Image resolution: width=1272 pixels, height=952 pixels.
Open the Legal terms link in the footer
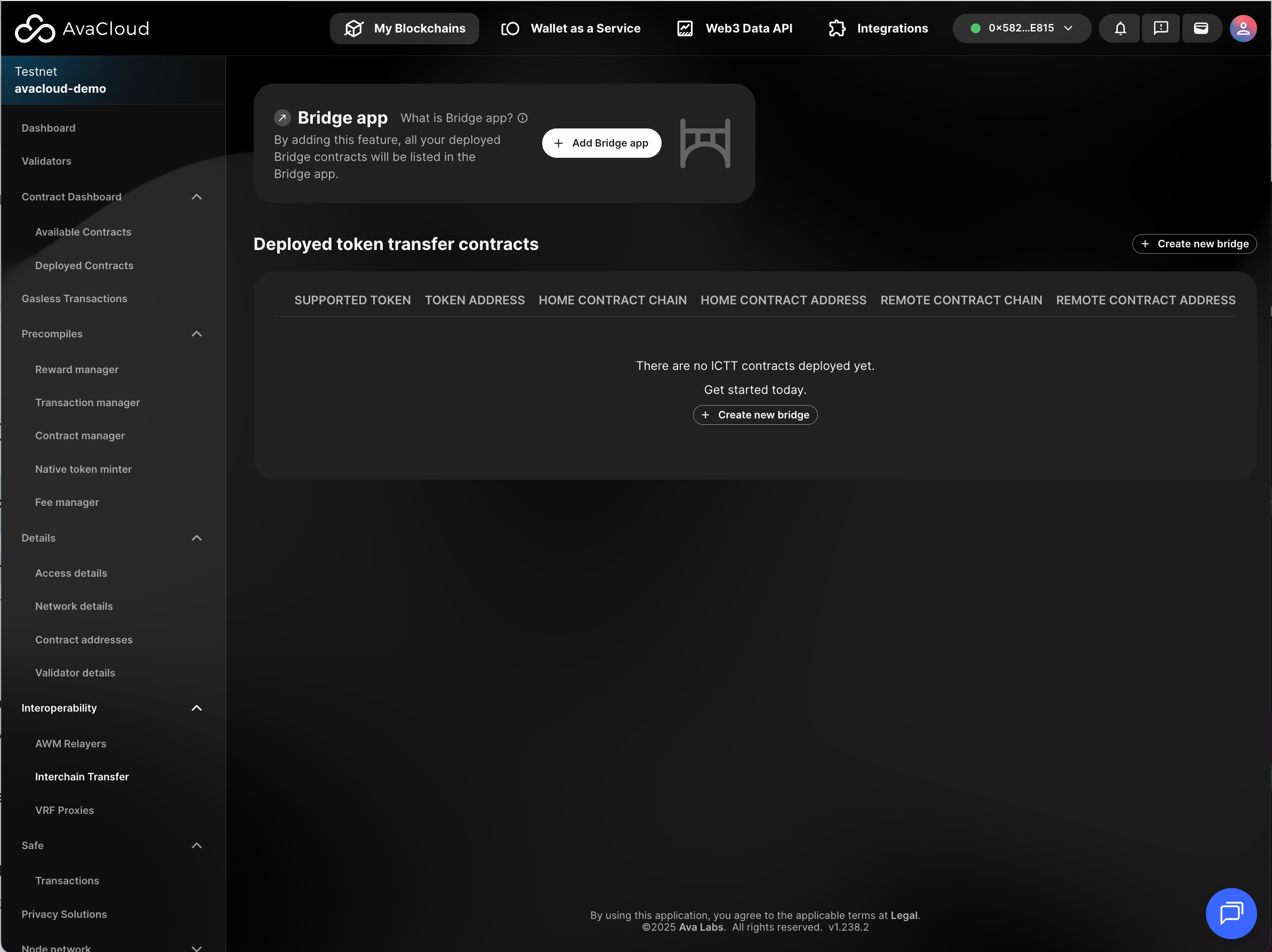coord(904,915)
